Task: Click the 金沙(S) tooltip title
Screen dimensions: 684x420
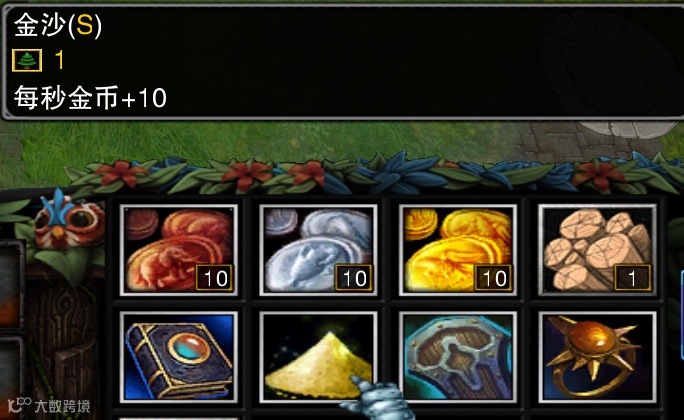Action: [58, 25]
